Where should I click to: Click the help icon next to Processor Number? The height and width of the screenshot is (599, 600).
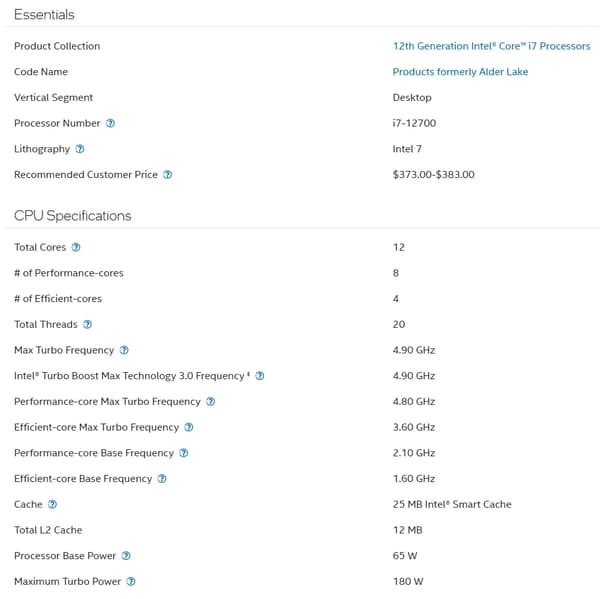110,123
